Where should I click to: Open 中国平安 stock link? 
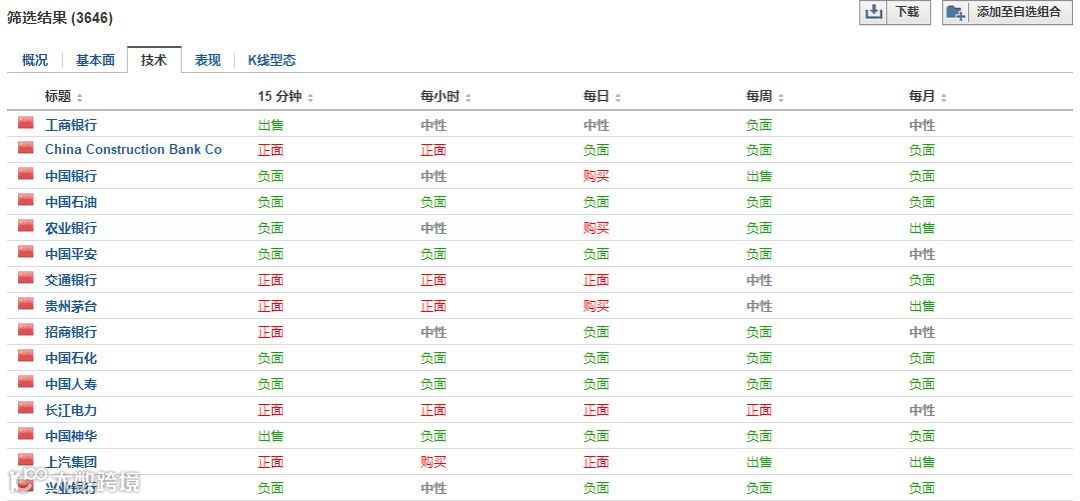(71, 254)
